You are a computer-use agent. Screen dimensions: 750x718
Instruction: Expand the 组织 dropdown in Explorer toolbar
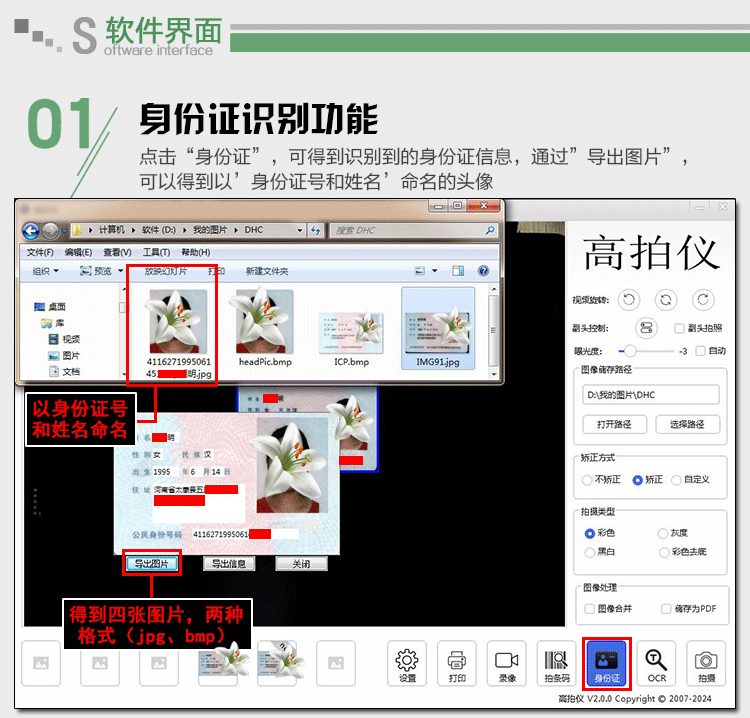coord(46,271)
